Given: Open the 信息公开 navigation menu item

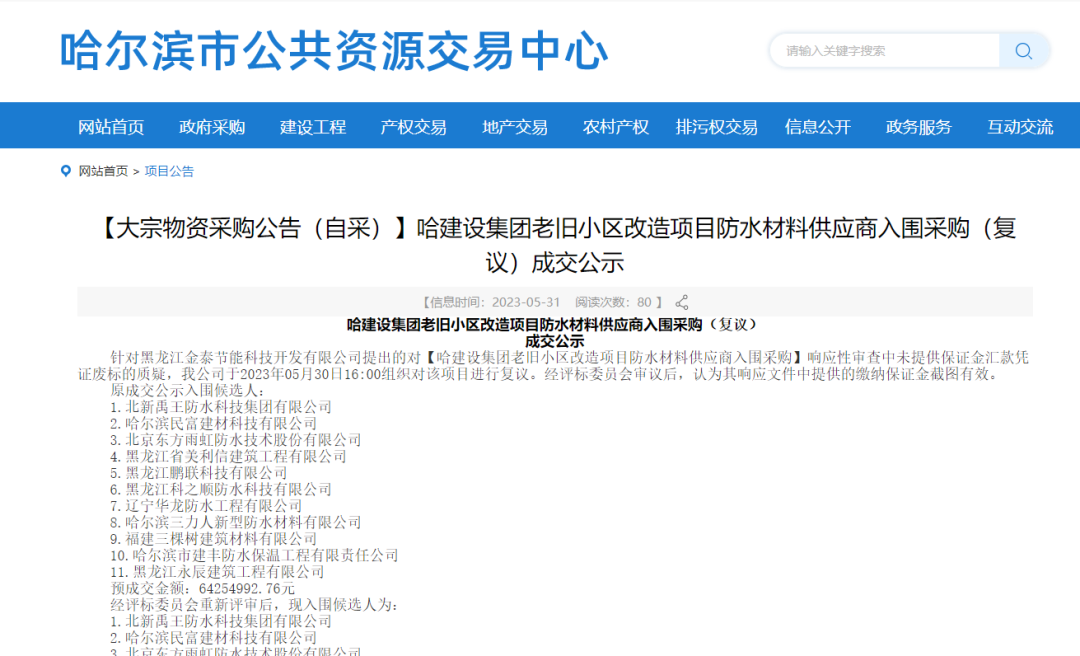Looking at the screenshot, I should [818, 127].
